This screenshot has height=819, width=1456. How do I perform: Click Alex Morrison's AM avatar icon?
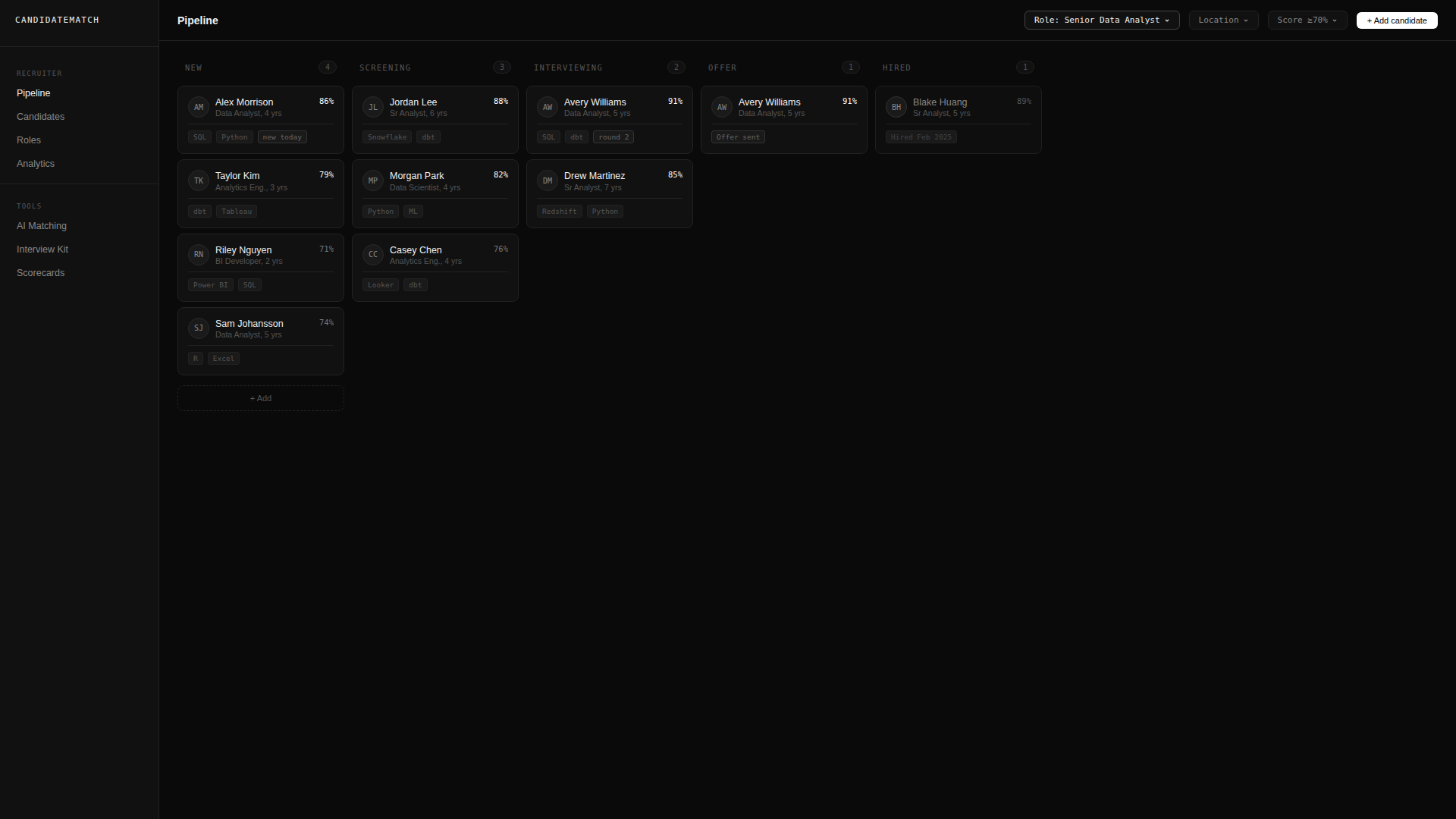click(198, 107)
